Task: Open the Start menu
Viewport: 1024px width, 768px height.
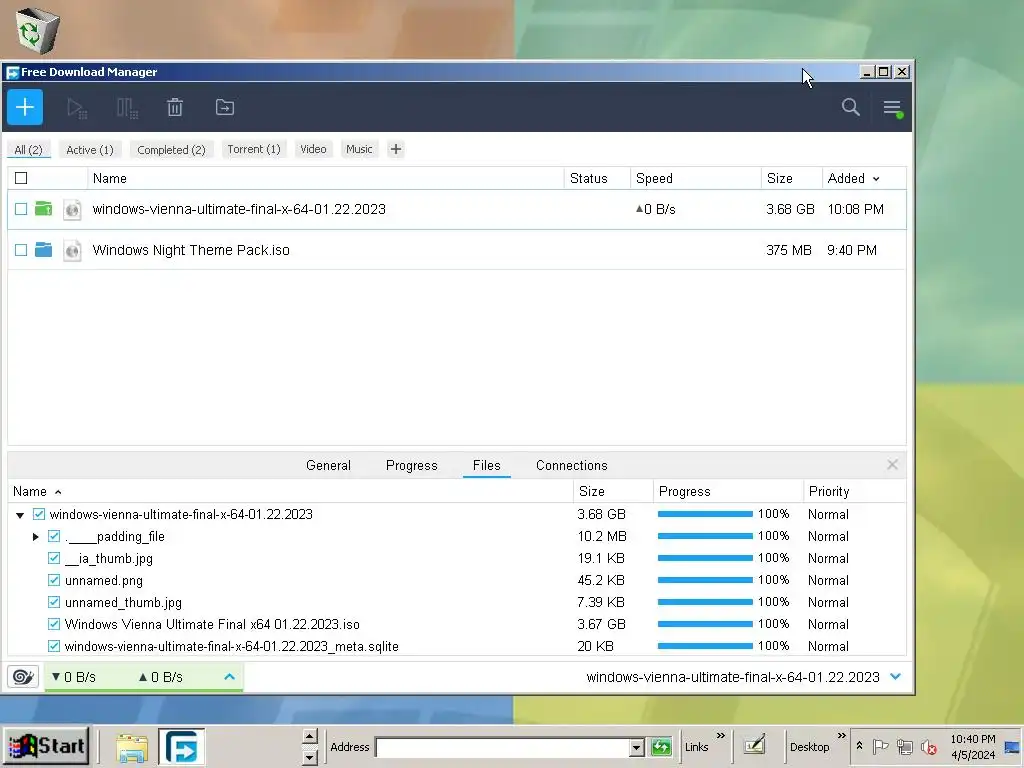Action: 46,746
